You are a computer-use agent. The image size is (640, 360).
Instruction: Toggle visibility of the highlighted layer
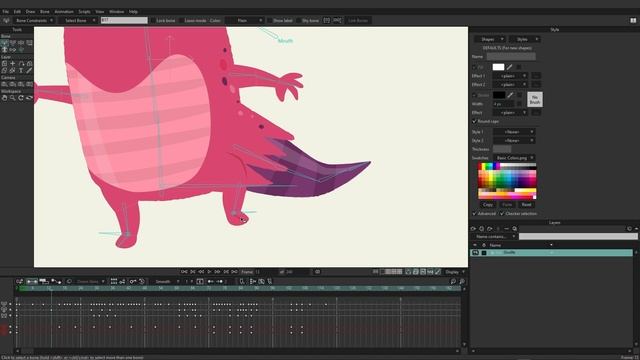point(475,253)
